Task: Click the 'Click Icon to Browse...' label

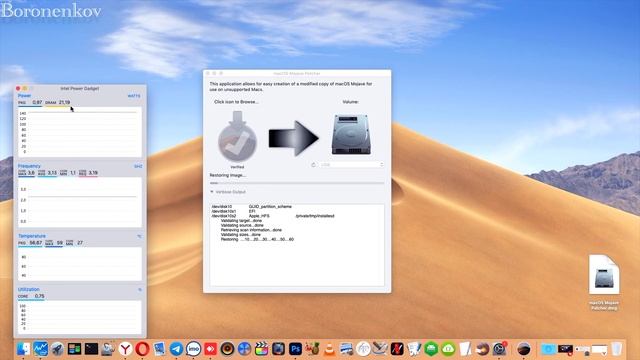Action: (236, 102)
